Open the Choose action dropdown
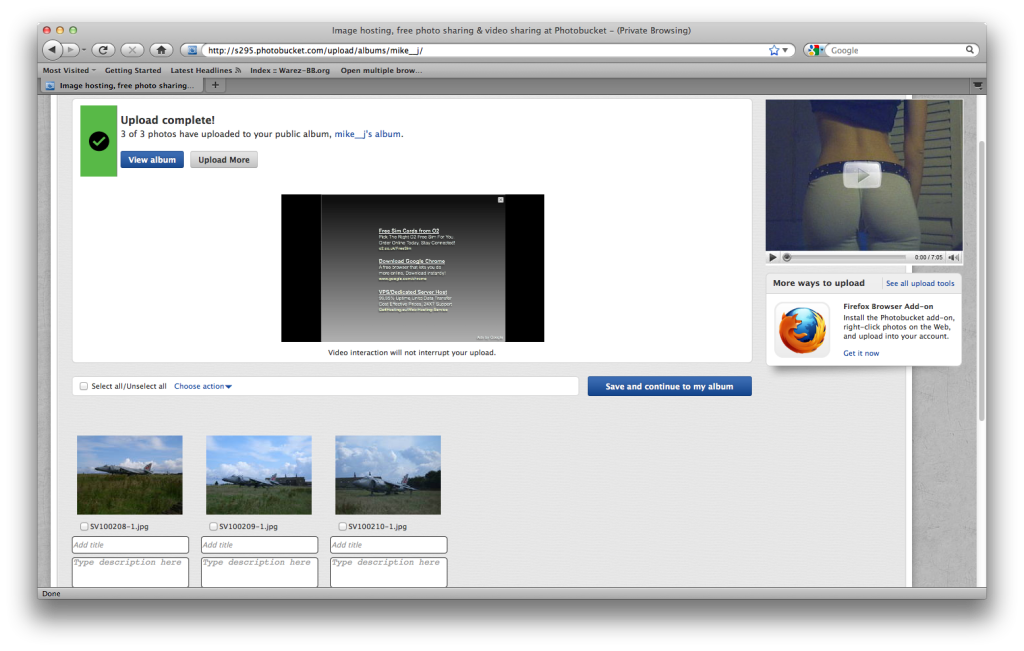The width and height of the screenshot is (1024, 651). (203, 386)
